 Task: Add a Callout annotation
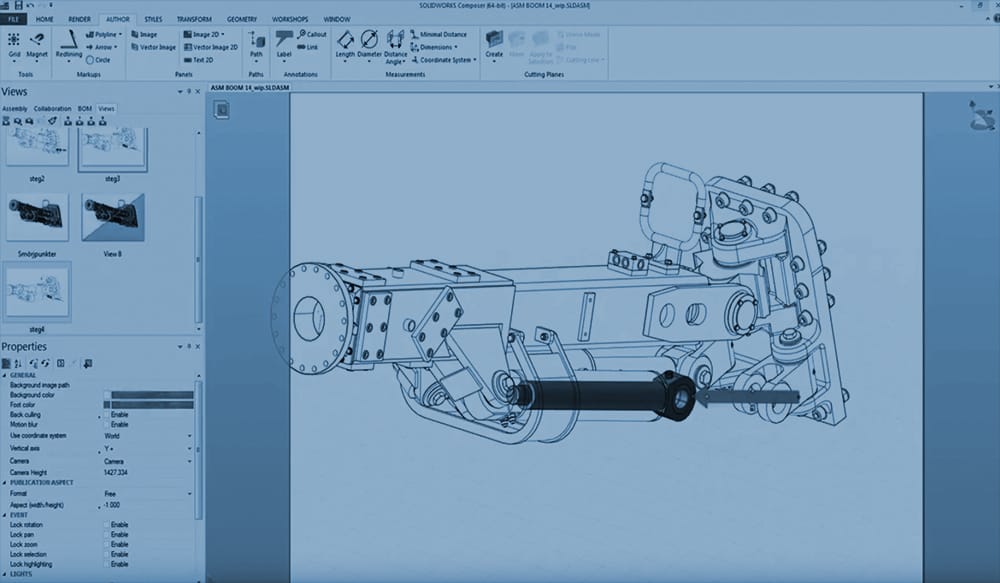312,34
